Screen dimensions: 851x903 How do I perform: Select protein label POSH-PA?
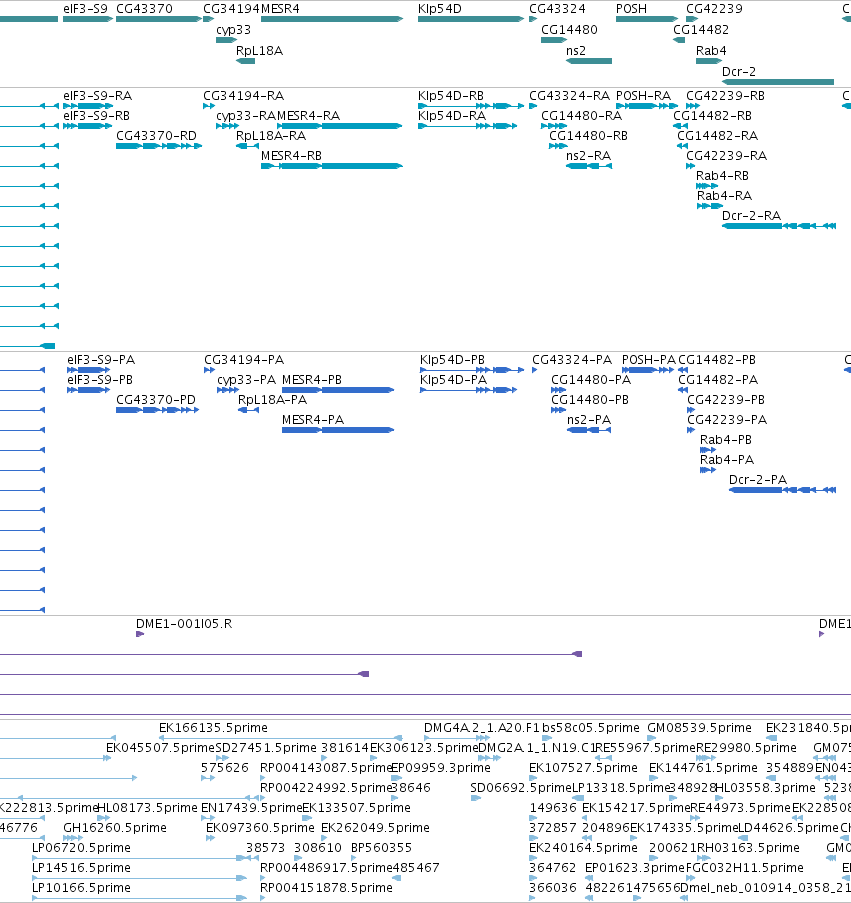click(648, 360)
